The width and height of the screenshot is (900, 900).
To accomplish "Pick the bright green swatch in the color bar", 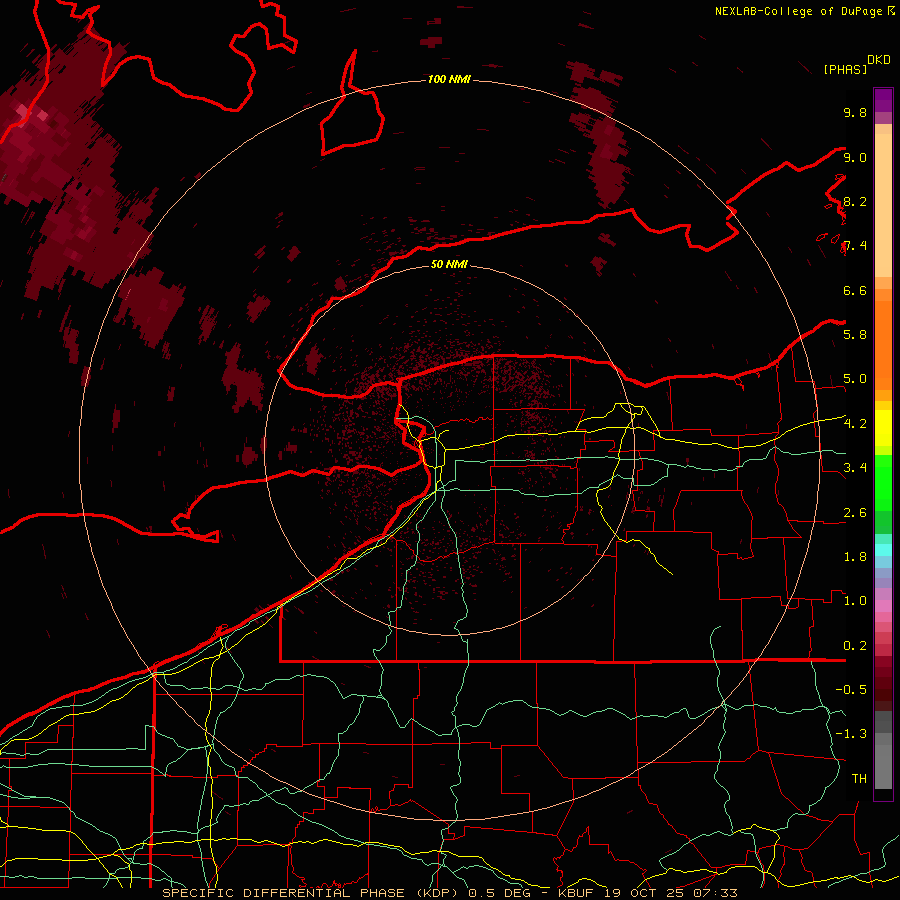I will tap(883, 488).
